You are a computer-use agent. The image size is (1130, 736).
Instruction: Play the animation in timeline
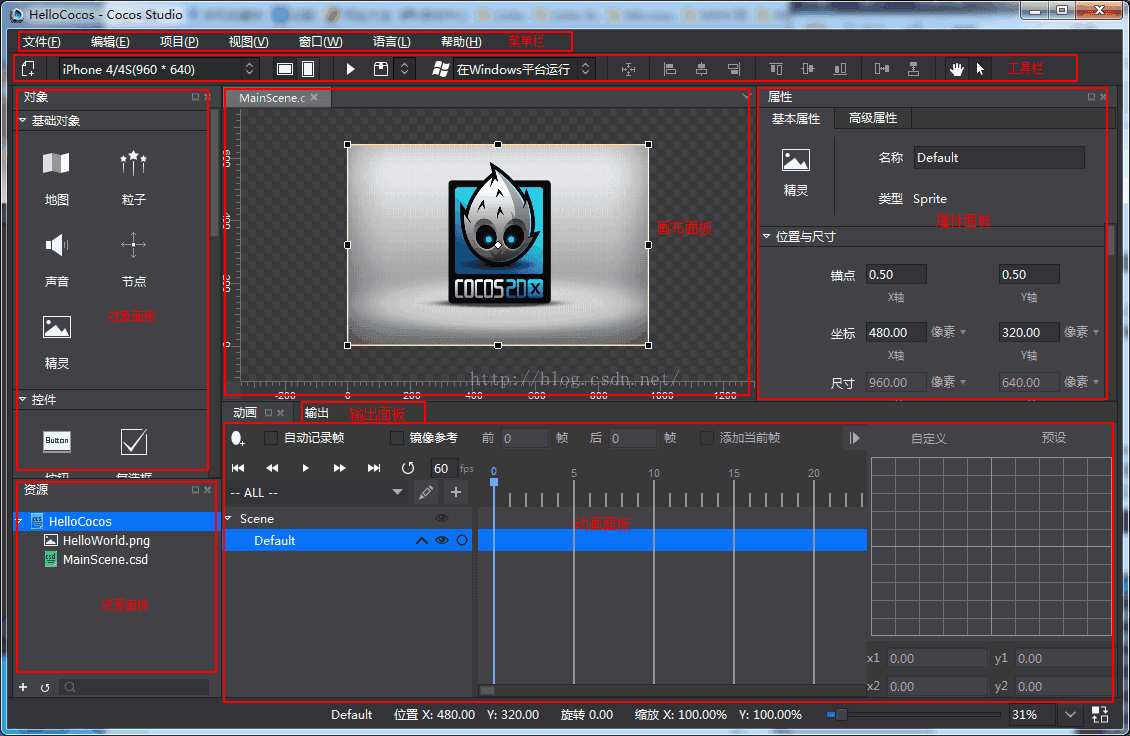click(306, 468)
